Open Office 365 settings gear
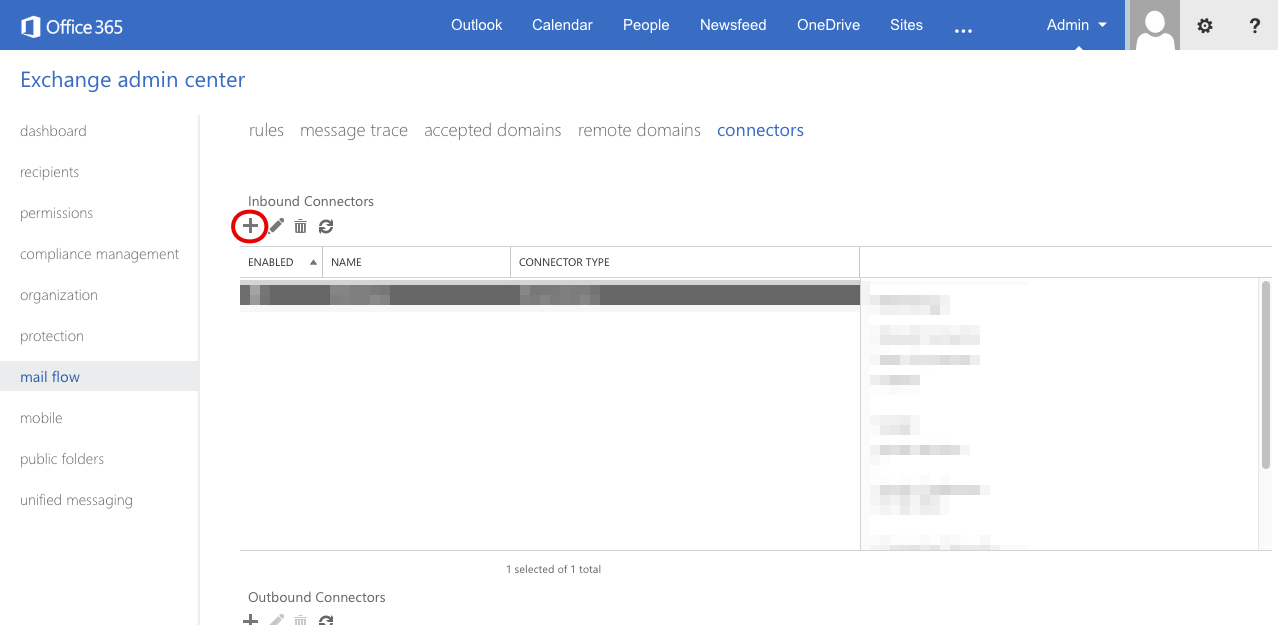The height and width of the screenshot is (625, 1278). click(1204, 25)
